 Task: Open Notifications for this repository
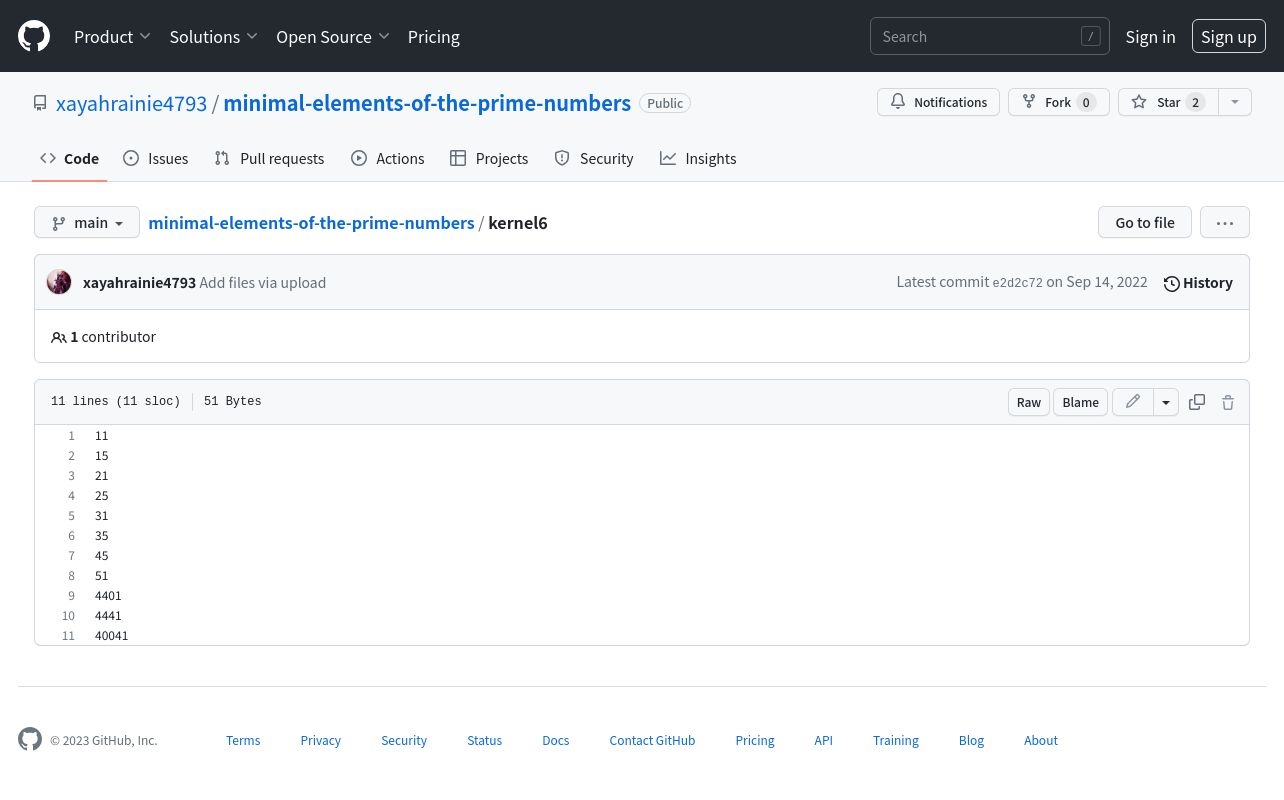938,102
